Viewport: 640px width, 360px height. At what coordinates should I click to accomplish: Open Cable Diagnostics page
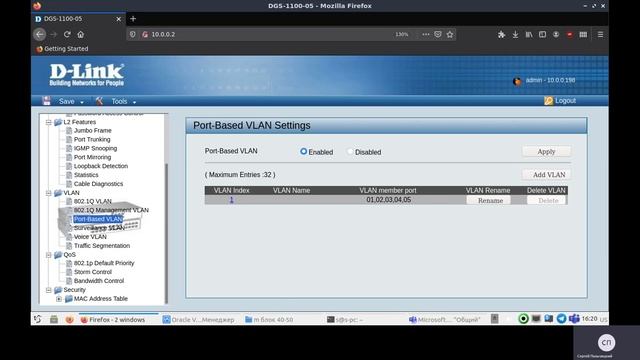point(98,184)
